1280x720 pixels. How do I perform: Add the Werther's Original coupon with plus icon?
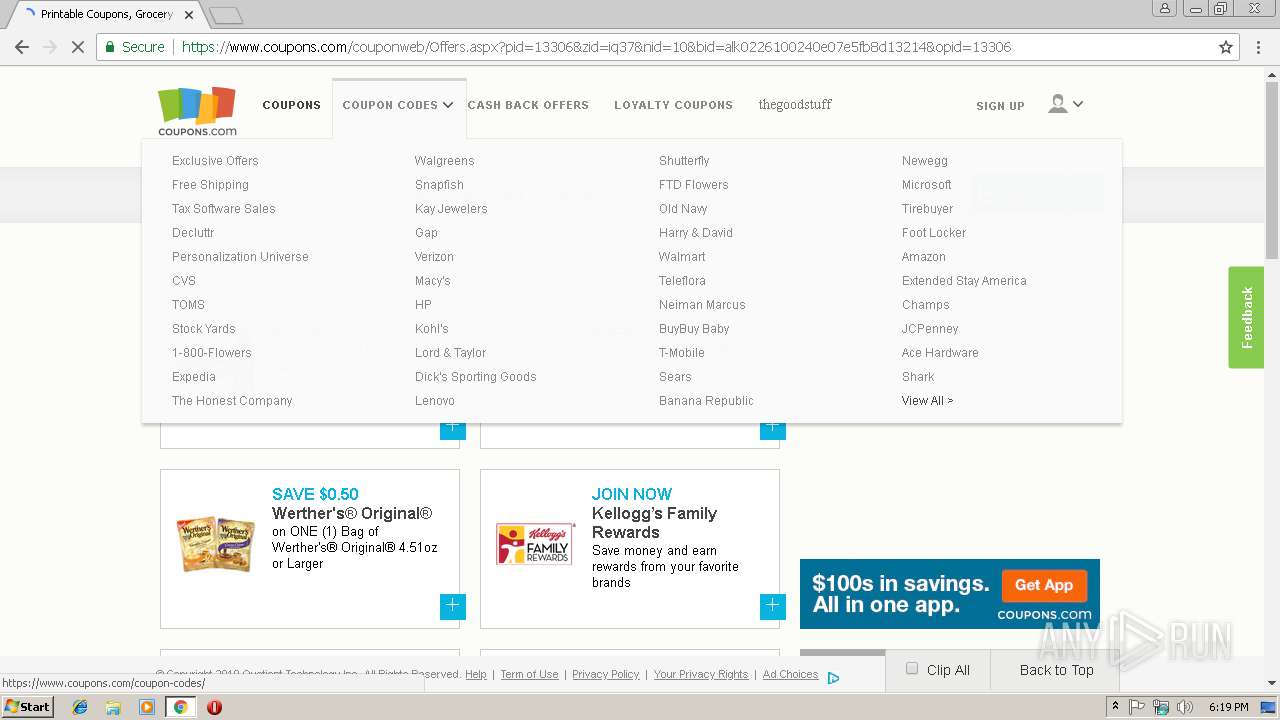click(452, 606)
